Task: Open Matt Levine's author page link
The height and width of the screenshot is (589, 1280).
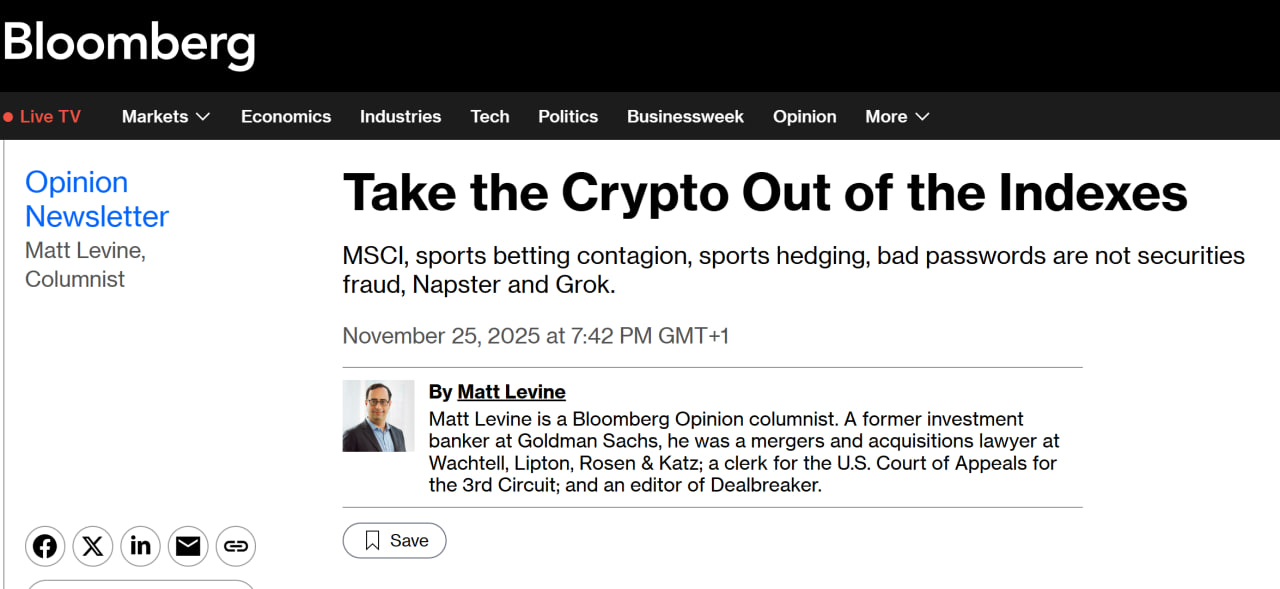Action: [511, 392]
